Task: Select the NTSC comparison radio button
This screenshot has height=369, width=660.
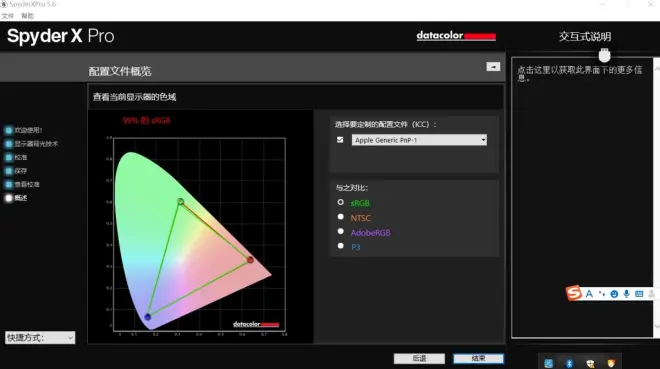Action: pyautogui.click(x=341, y=217)
